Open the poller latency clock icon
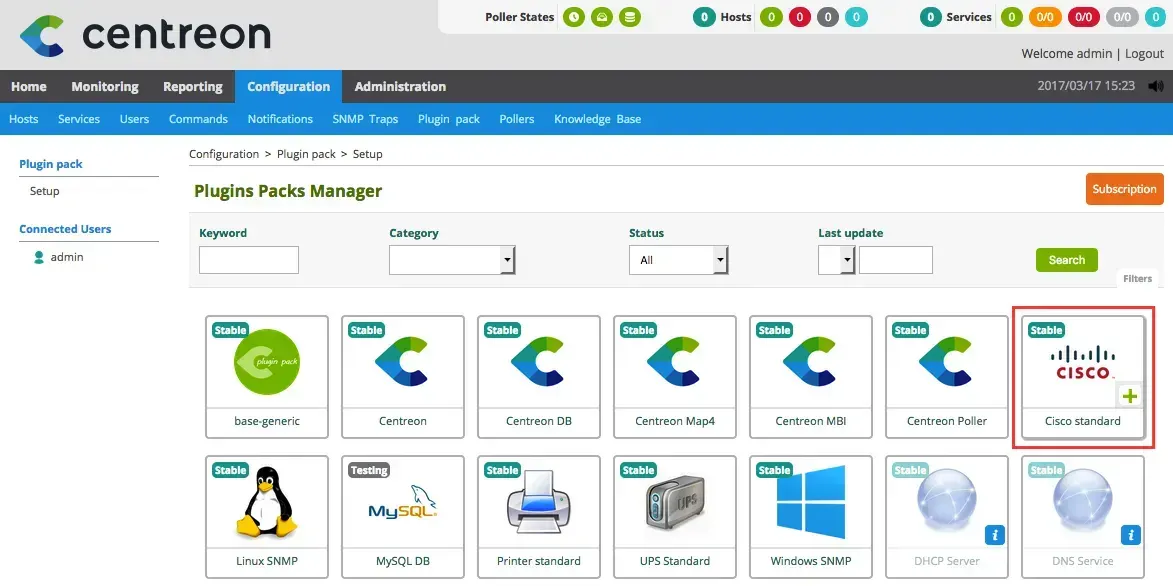This screenshot has height=586, width=1173. click(573, 17)
